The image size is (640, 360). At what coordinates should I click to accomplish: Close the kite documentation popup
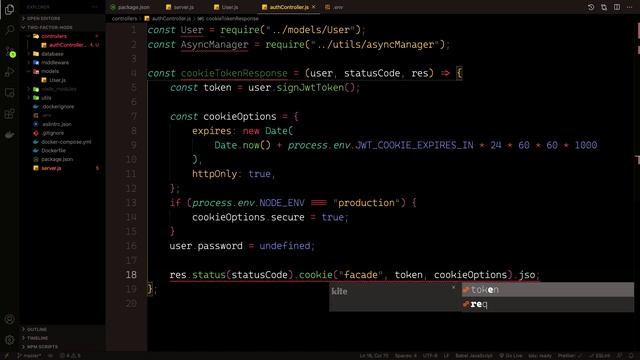point(453,287)
